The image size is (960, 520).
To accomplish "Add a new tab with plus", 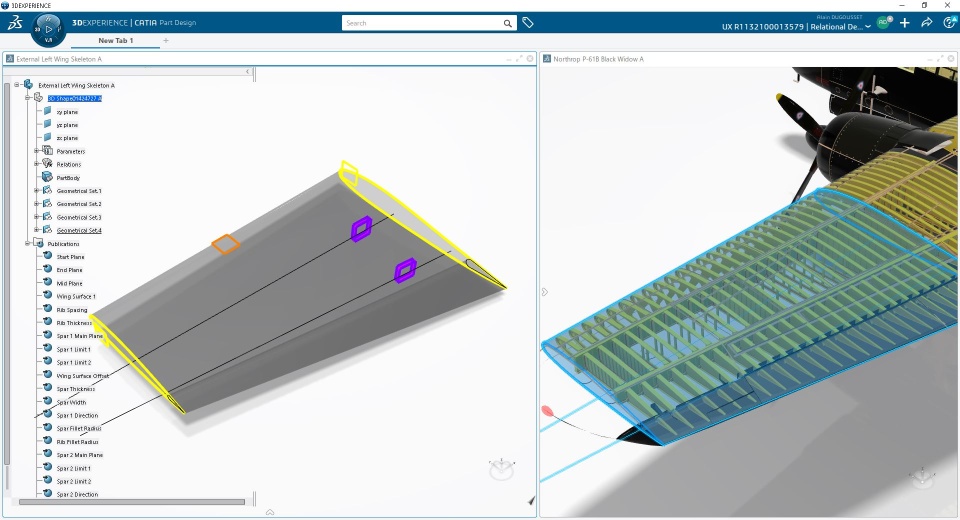I will [x=166, y=40].
